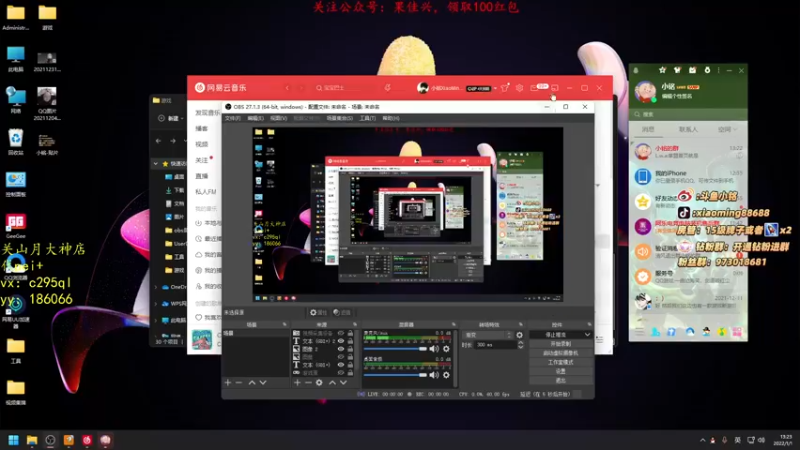Mute the mic/aux audio speaker icon
Image resolution: width=800 pixels, height=450 pixels.
(434, 349)
